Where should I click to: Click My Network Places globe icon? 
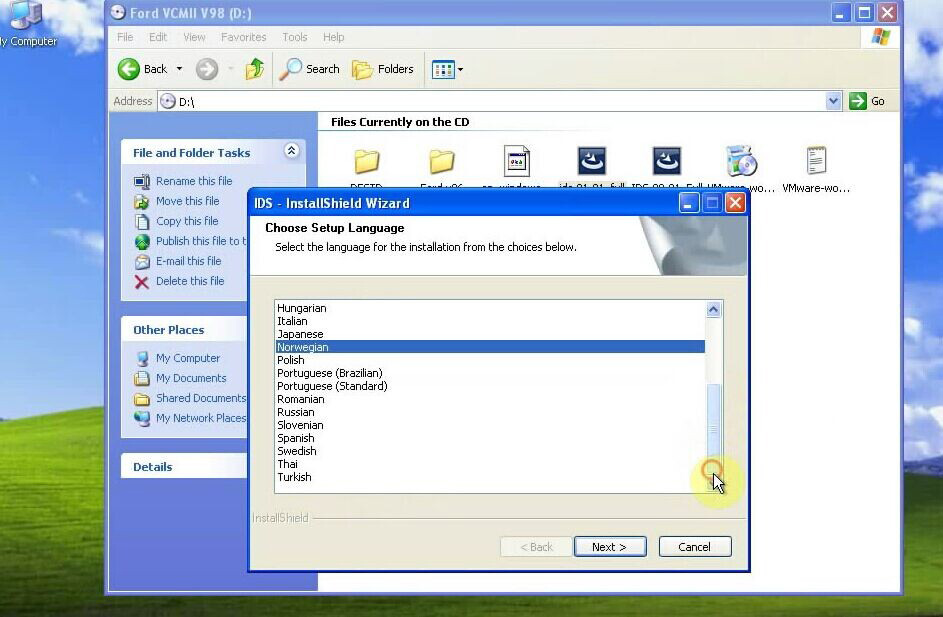click(x=142, y=419)
